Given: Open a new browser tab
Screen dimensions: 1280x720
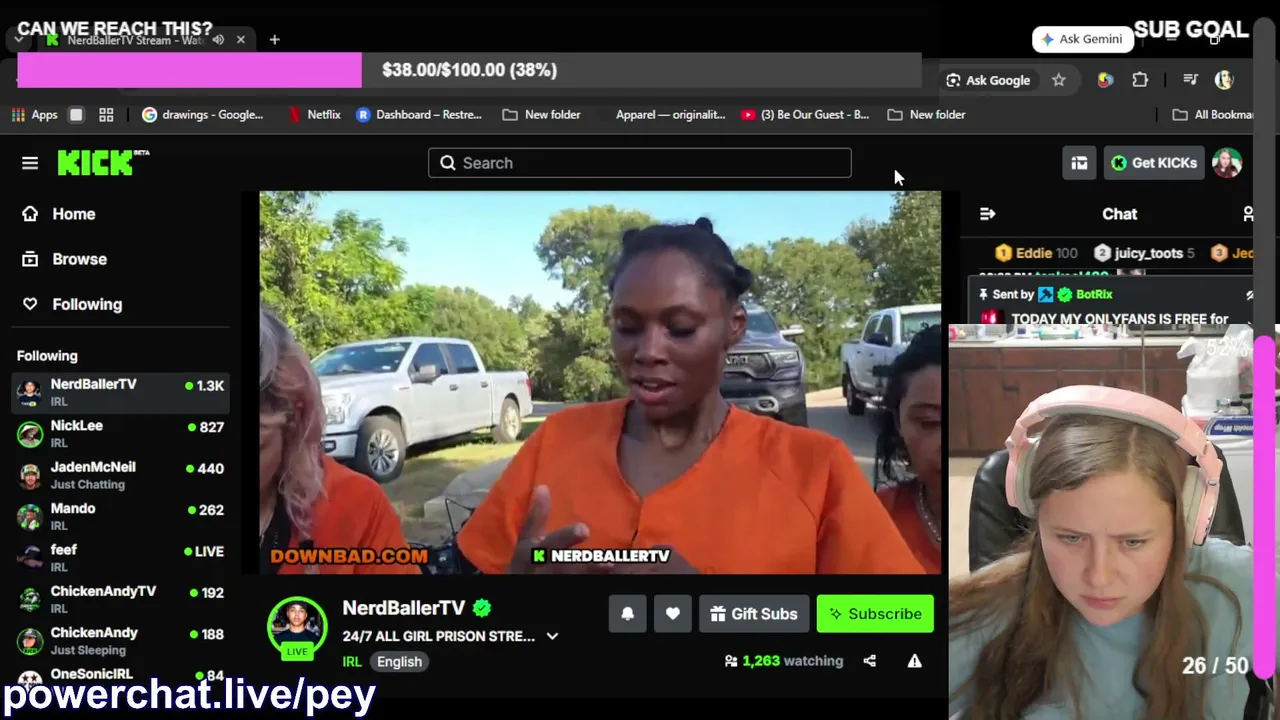Looking at the screenshot, I should click(x=274, y=40).
